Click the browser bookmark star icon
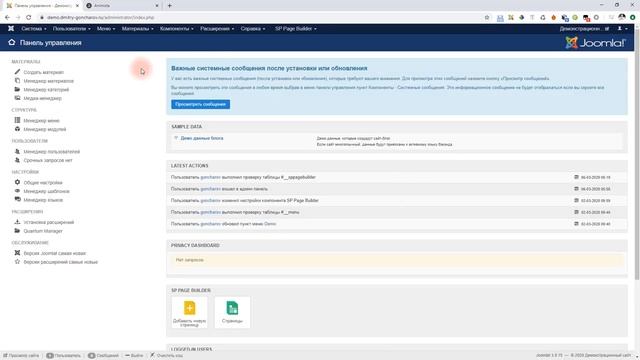This screenshot has height=360, width=640. pyautogui.click(x=487, y=18)
